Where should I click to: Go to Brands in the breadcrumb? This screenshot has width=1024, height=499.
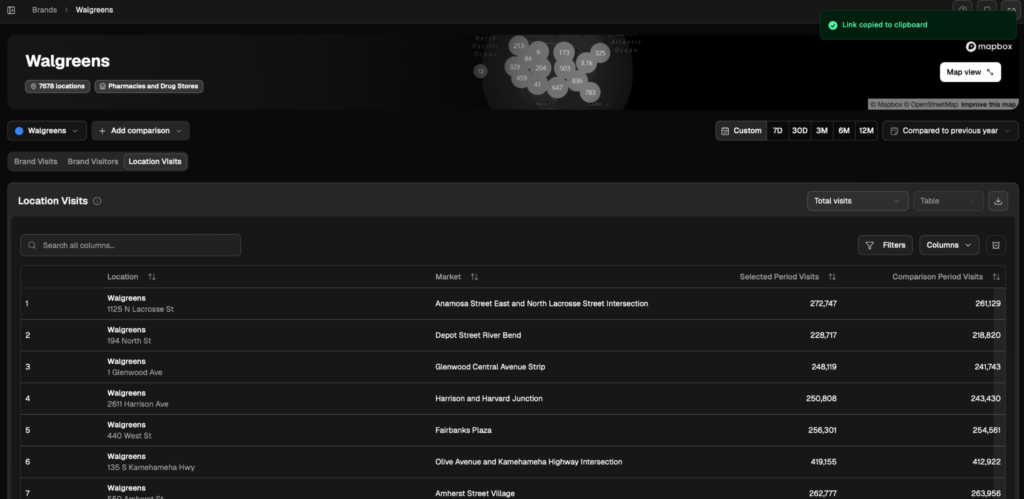coord(44,10)
